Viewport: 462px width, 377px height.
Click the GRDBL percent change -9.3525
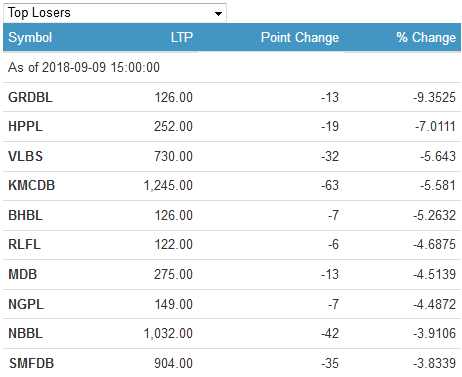point(434,97)
